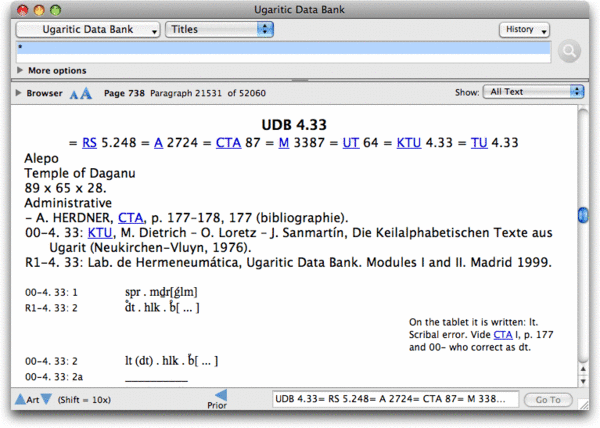Click the UDB 4.33 title
Viewport: 600px width, 428px height.
pos(294,125)
